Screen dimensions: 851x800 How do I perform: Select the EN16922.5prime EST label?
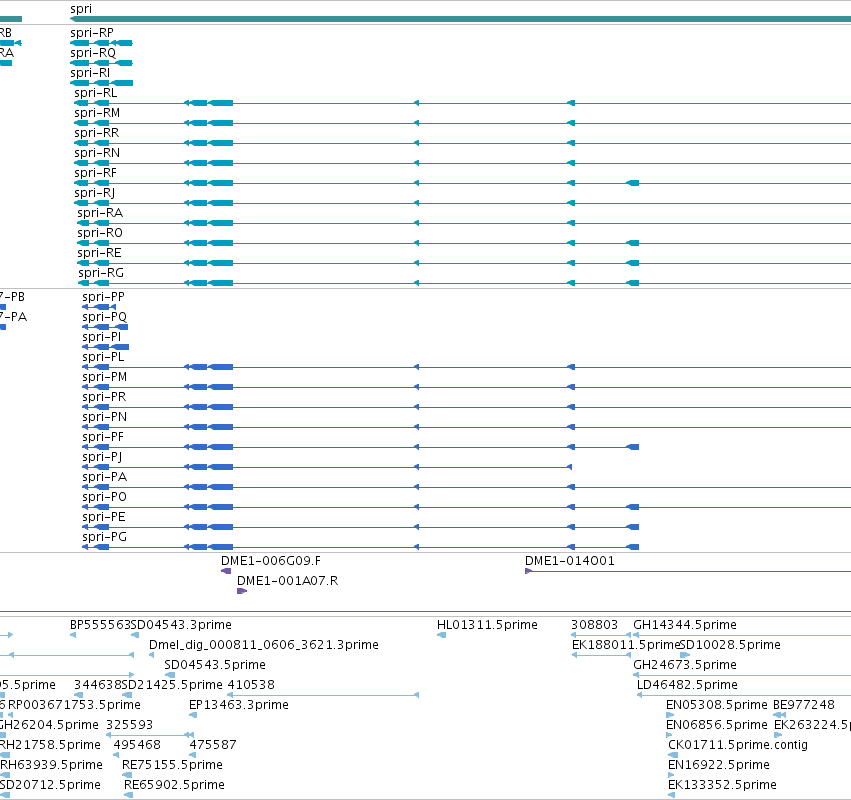click(719, 765)
